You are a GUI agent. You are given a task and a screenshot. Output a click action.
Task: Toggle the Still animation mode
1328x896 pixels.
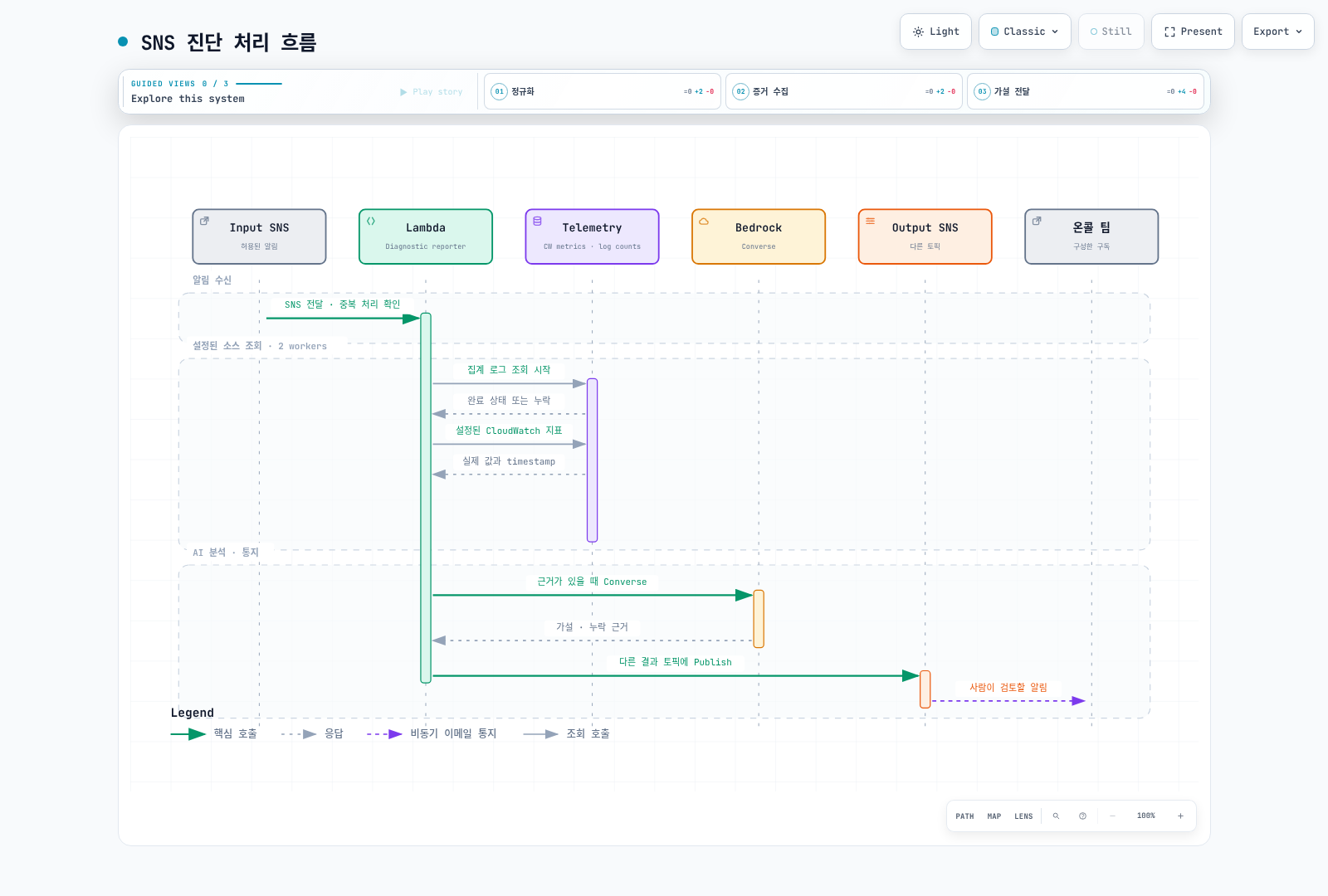(1111, 32)
